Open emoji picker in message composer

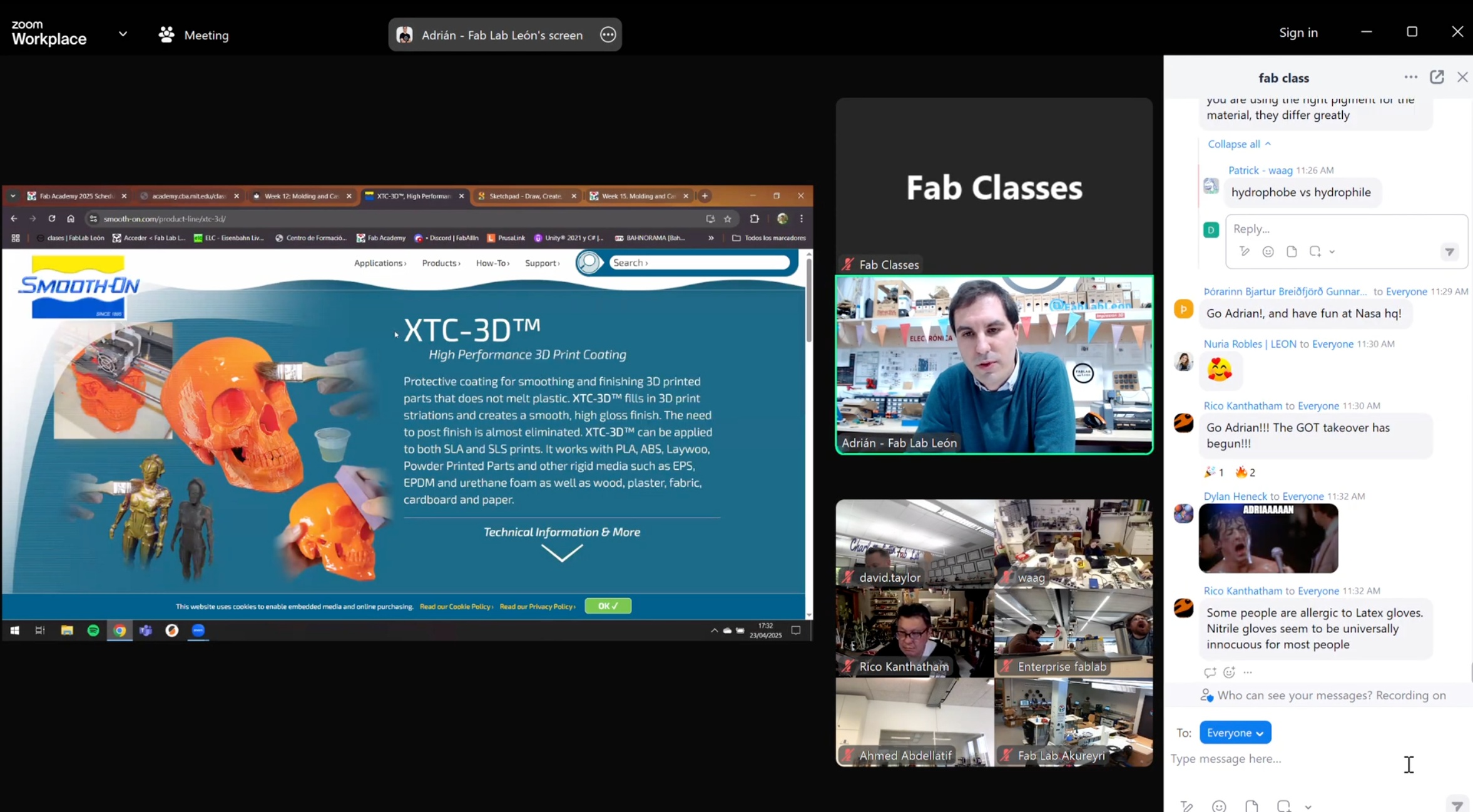(1219, 806)
